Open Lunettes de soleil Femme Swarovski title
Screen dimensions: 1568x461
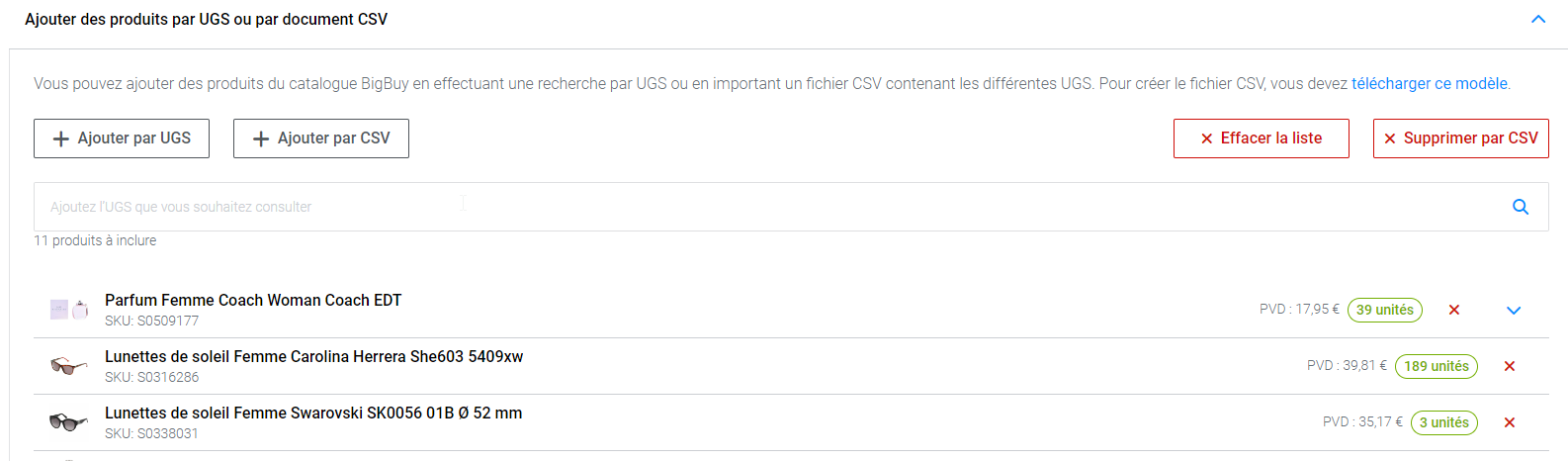313,414
